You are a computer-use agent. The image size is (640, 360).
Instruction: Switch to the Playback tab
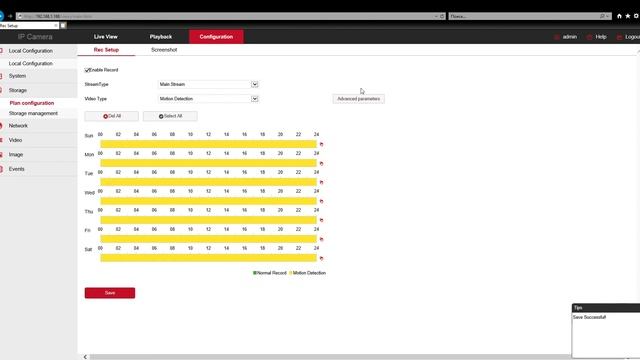(161, 37)
